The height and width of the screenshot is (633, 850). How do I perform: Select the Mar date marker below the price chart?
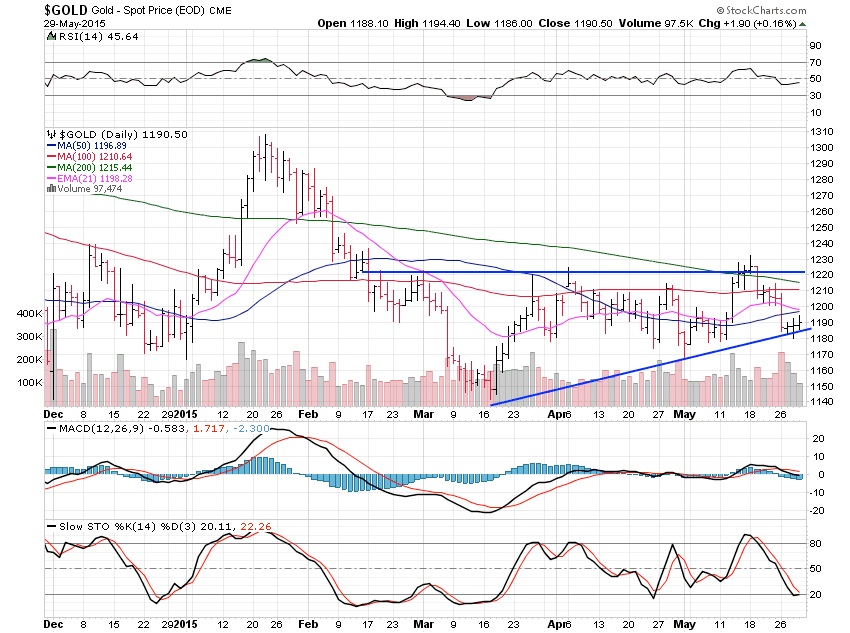423,414
